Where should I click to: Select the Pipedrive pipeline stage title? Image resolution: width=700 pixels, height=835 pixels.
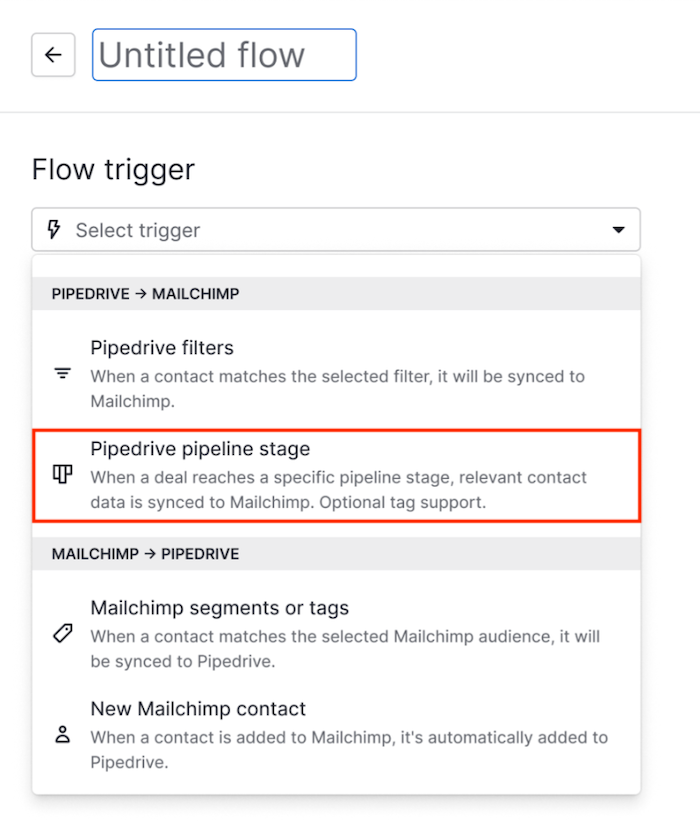coord(200,449)
